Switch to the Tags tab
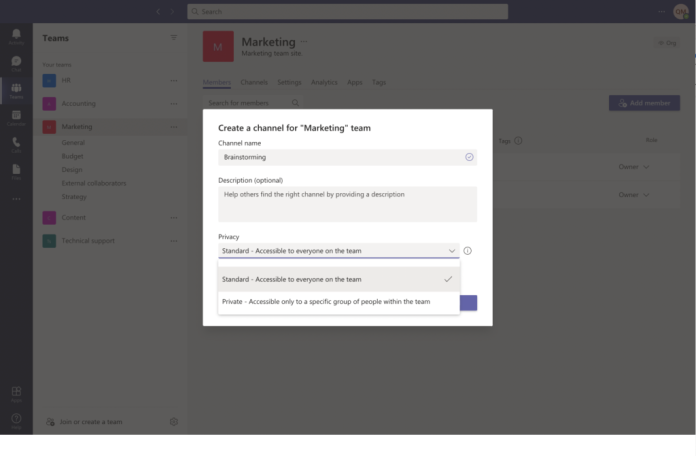The width and height of the screenshot is (696, 456). (x=379, y=82)
